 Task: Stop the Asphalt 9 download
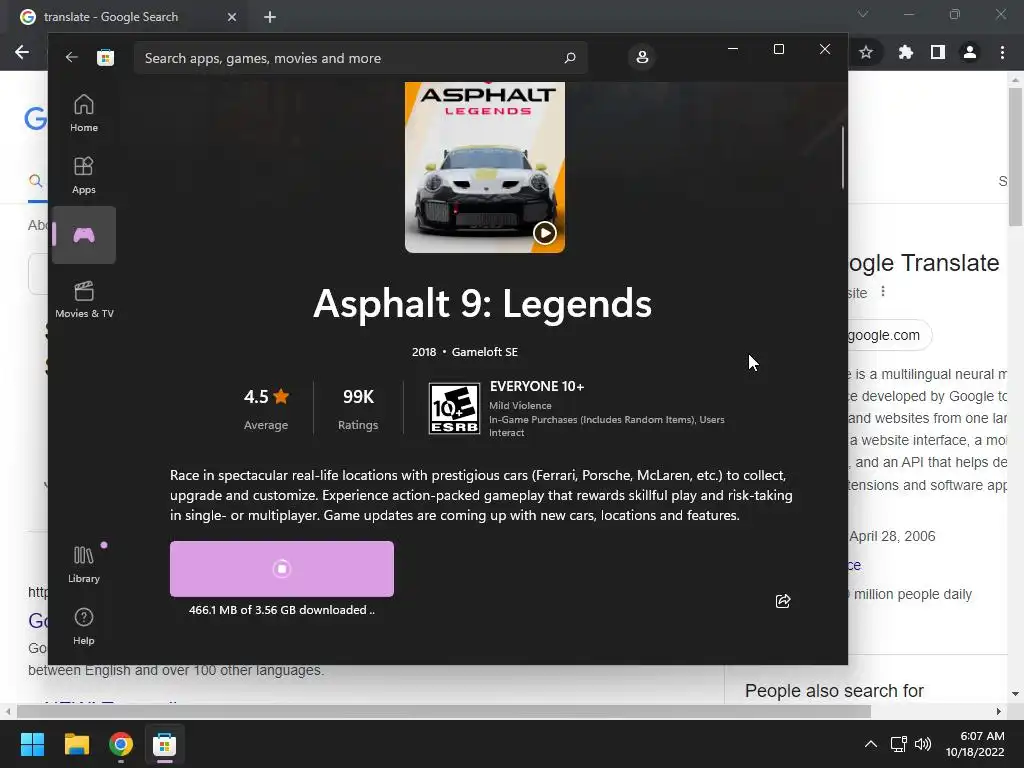click(x=281, y=569)
